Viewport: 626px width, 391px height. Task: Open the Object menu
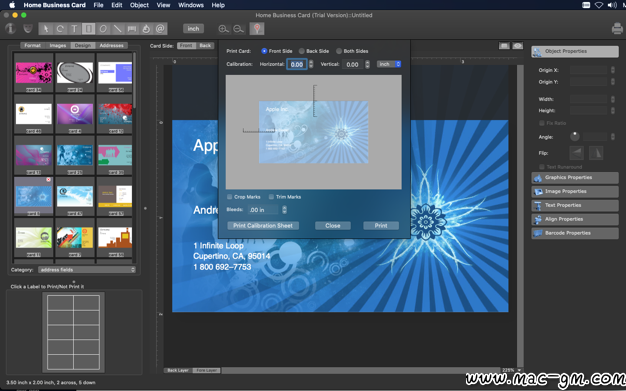(139, 5)
